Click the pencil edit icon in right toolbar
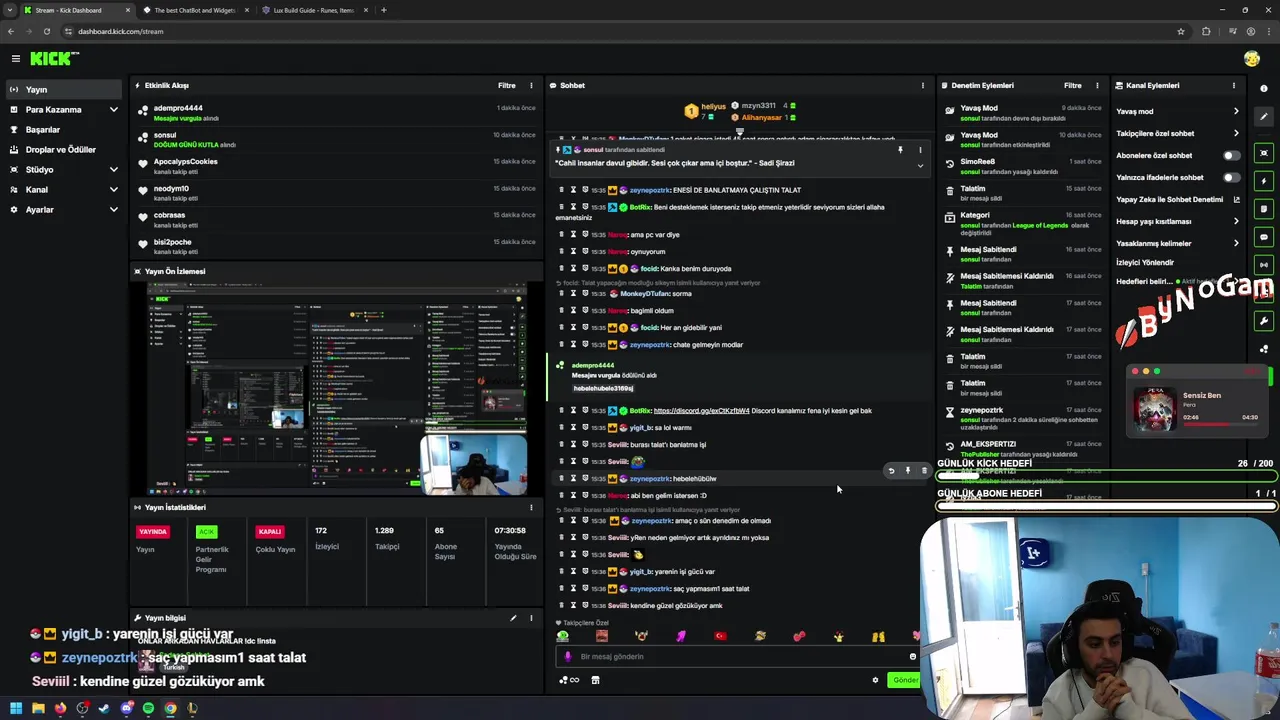This screenshot has width=1280, height=720. pyautogui.click(x=1264, y=116)
